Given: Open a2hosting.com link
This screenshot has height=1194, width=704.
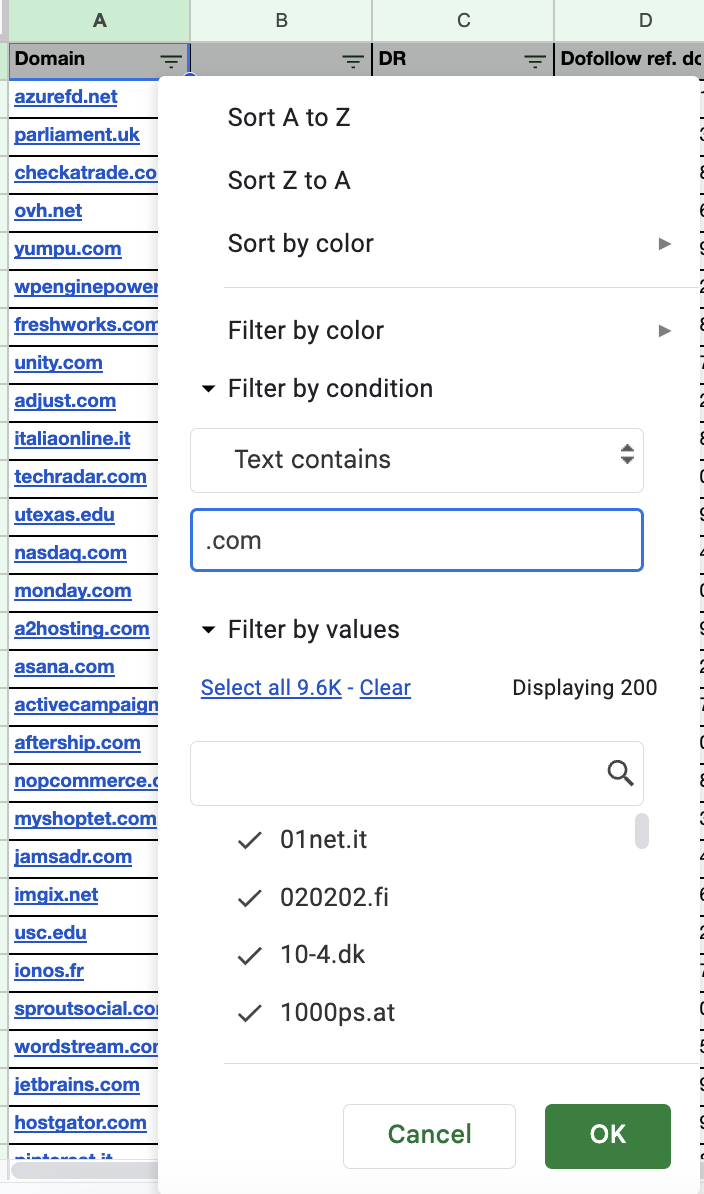Looking at the screenshot, I should pyautogui.click(x=82, y=629).
